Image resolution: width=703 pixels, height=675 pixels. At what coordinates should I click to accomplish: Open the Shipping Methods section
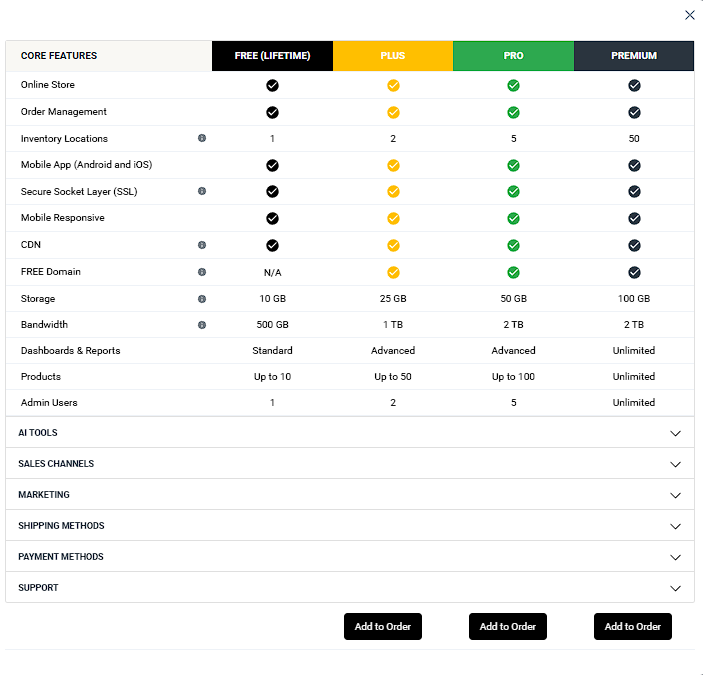(675, 526)
